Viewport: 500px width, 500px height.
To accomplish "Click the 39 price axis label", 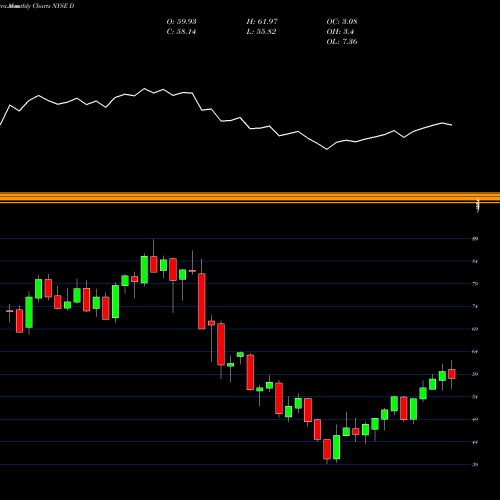I will point(475,465).
